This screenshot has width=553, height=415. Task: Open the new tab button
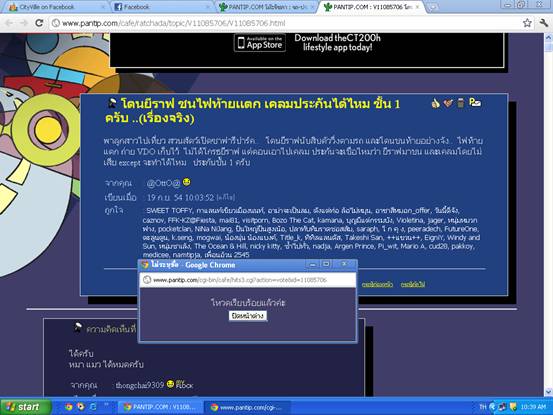(433, 7)
